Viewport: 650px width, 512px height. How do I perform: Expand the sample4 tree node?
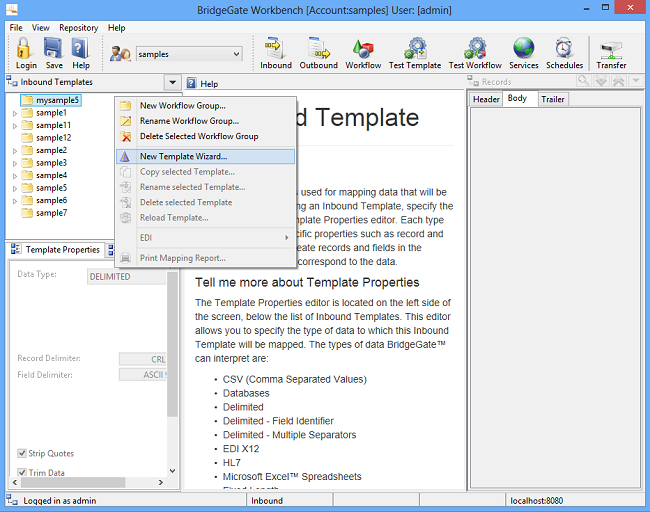point(15,176)
